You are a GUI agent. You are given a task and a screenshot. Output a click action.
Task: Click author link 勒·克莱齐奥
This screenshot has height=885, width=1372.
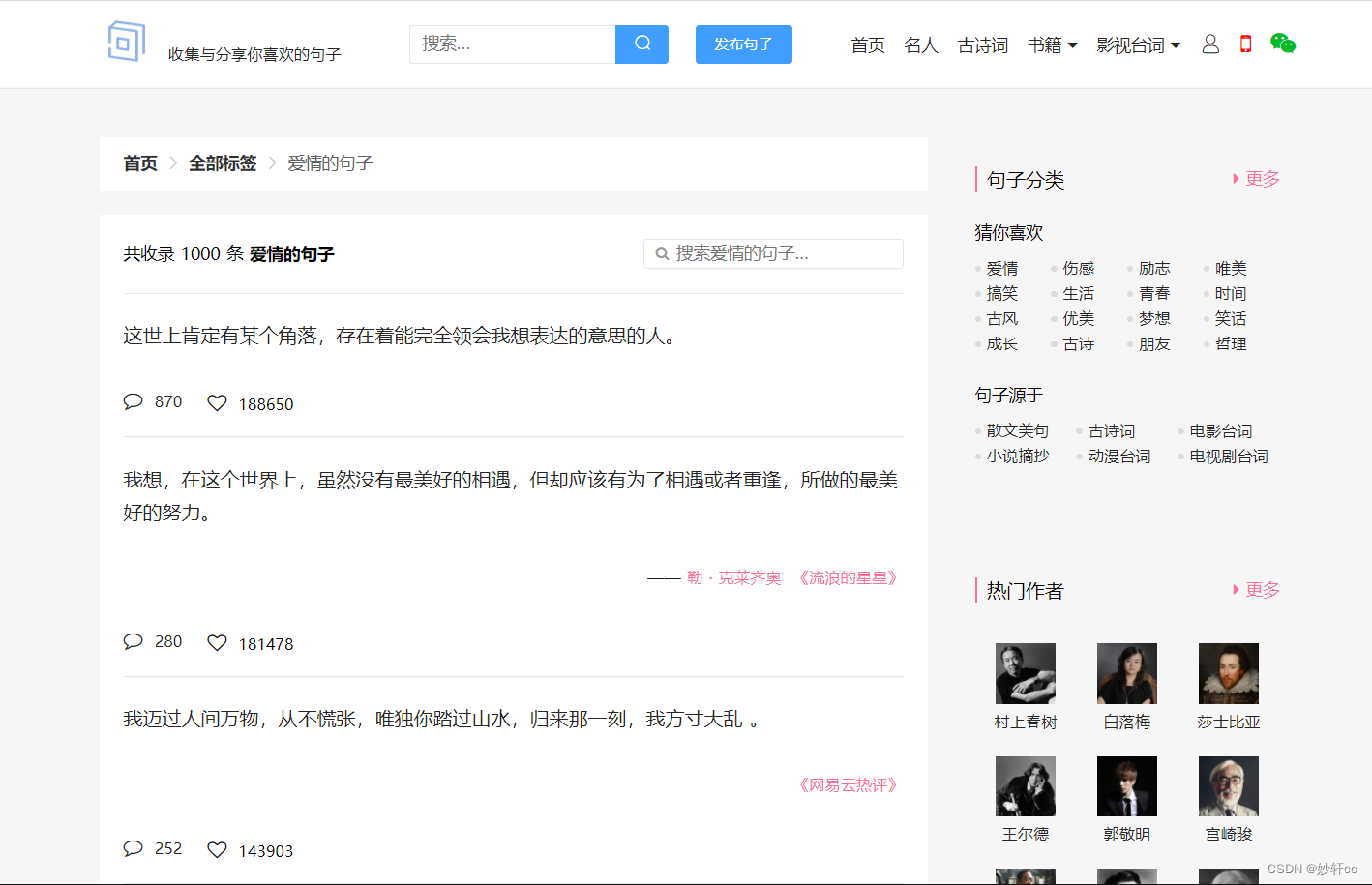click(x=734, y=577)
